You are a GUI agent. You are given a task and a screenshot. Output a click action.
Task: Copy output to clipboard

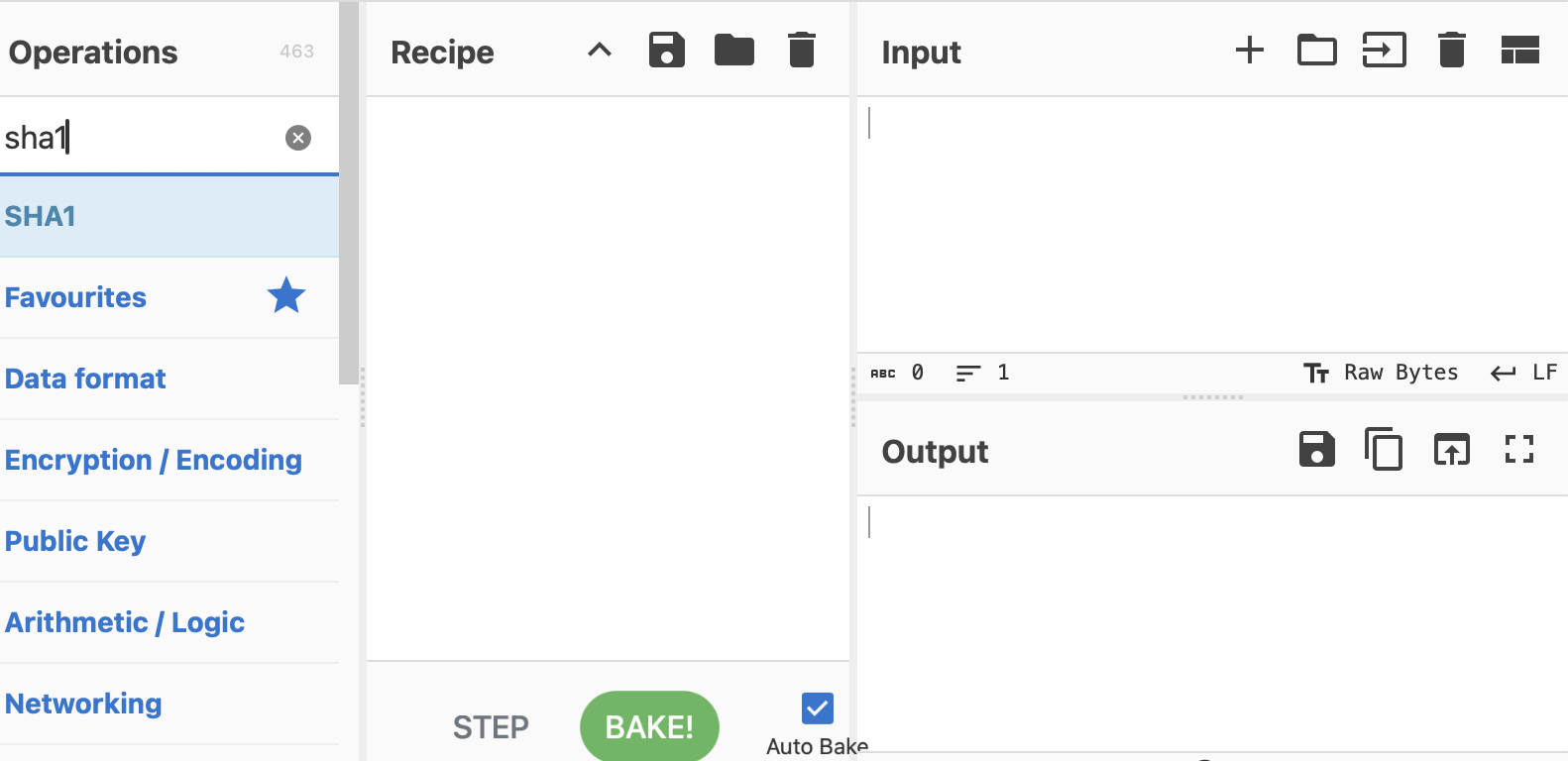click(1384, 450)
